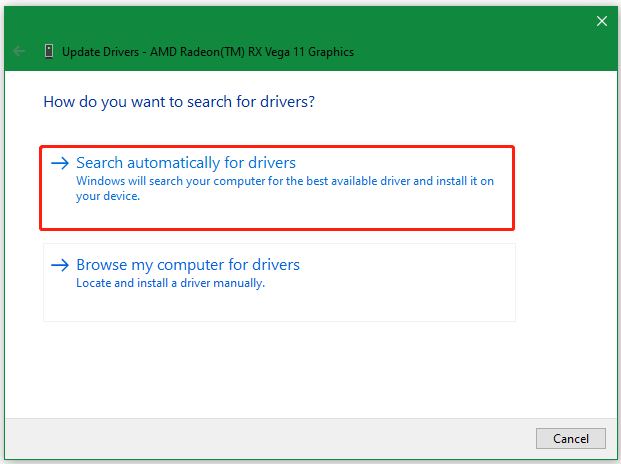The height and width of the screenshot is (464, 621).
Task: Click the 'Update Drivers' title text
Action: click(101, 52)
